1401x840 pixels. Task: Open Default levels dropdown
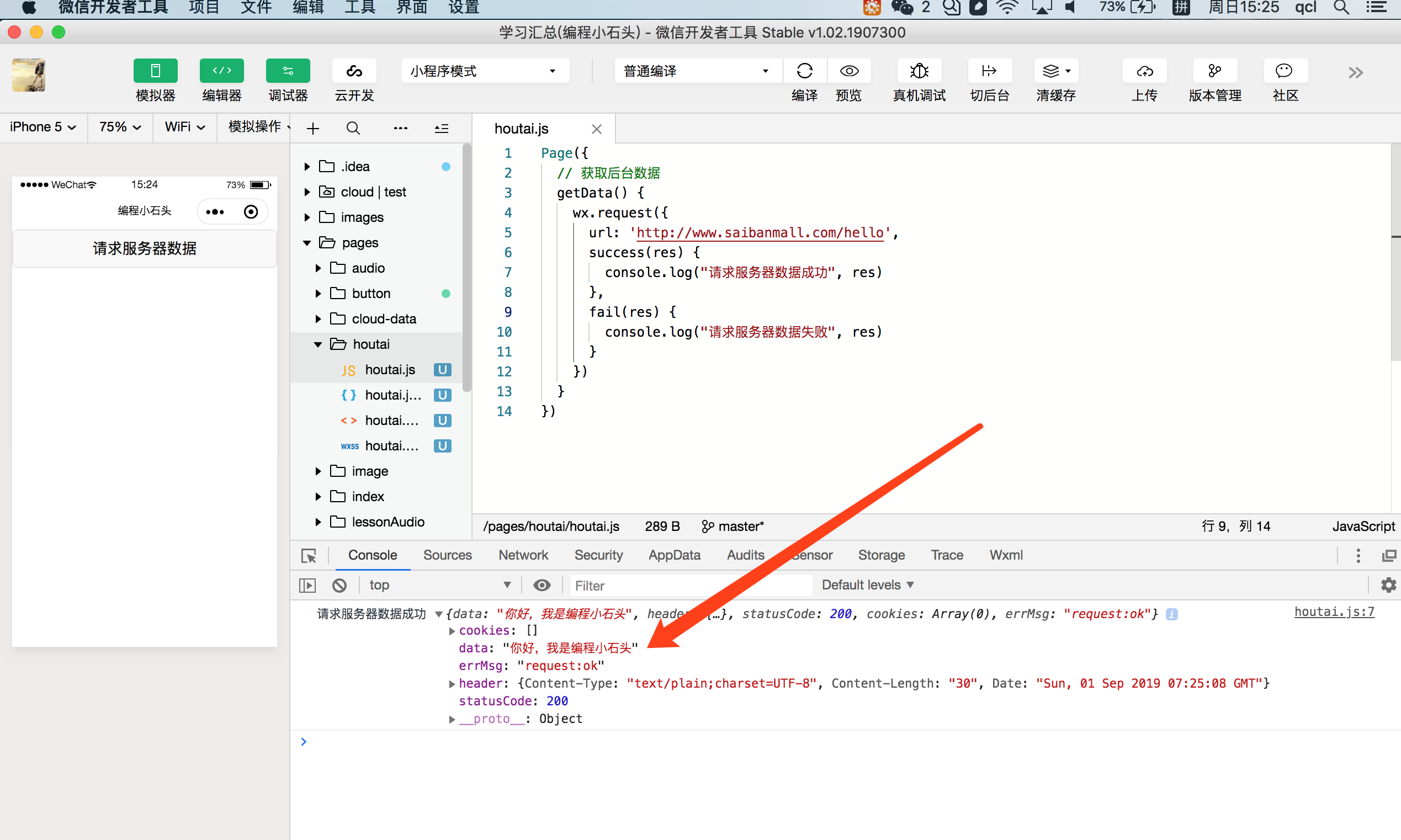click(867, 585)
